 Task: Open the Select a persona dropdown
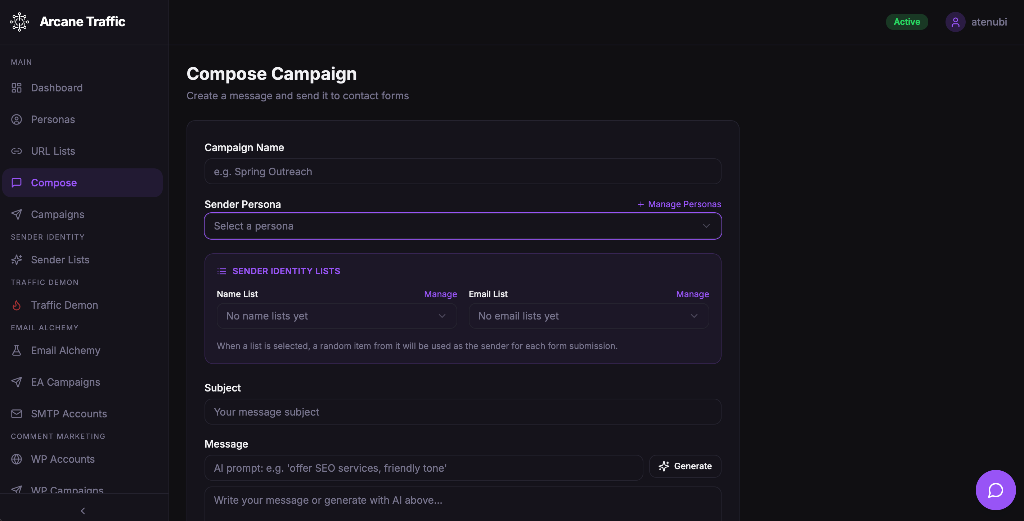[463, 226]
